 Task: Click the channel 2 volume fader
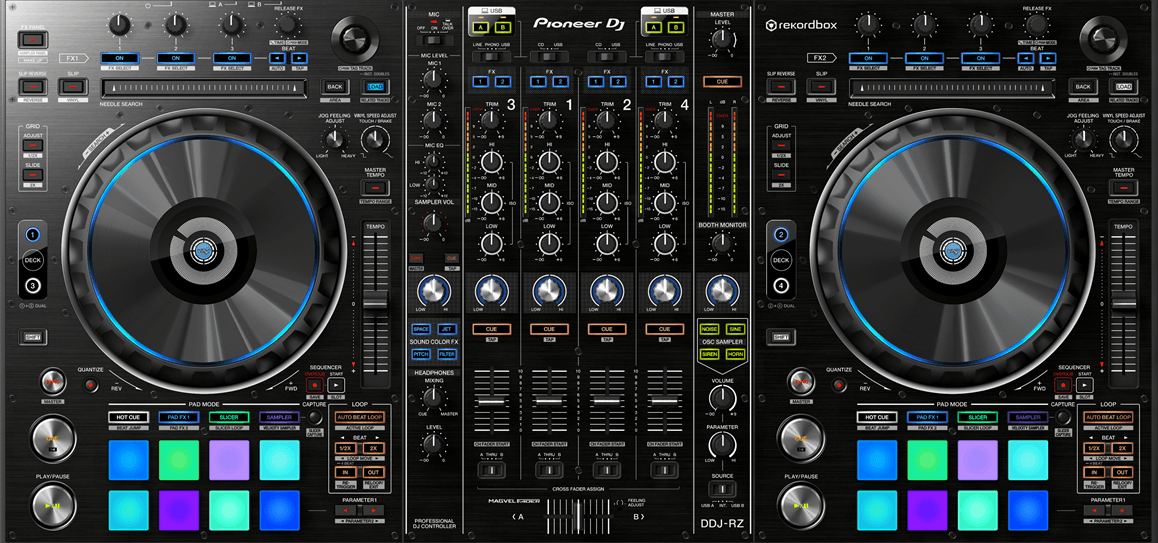[x=607, y=400]
